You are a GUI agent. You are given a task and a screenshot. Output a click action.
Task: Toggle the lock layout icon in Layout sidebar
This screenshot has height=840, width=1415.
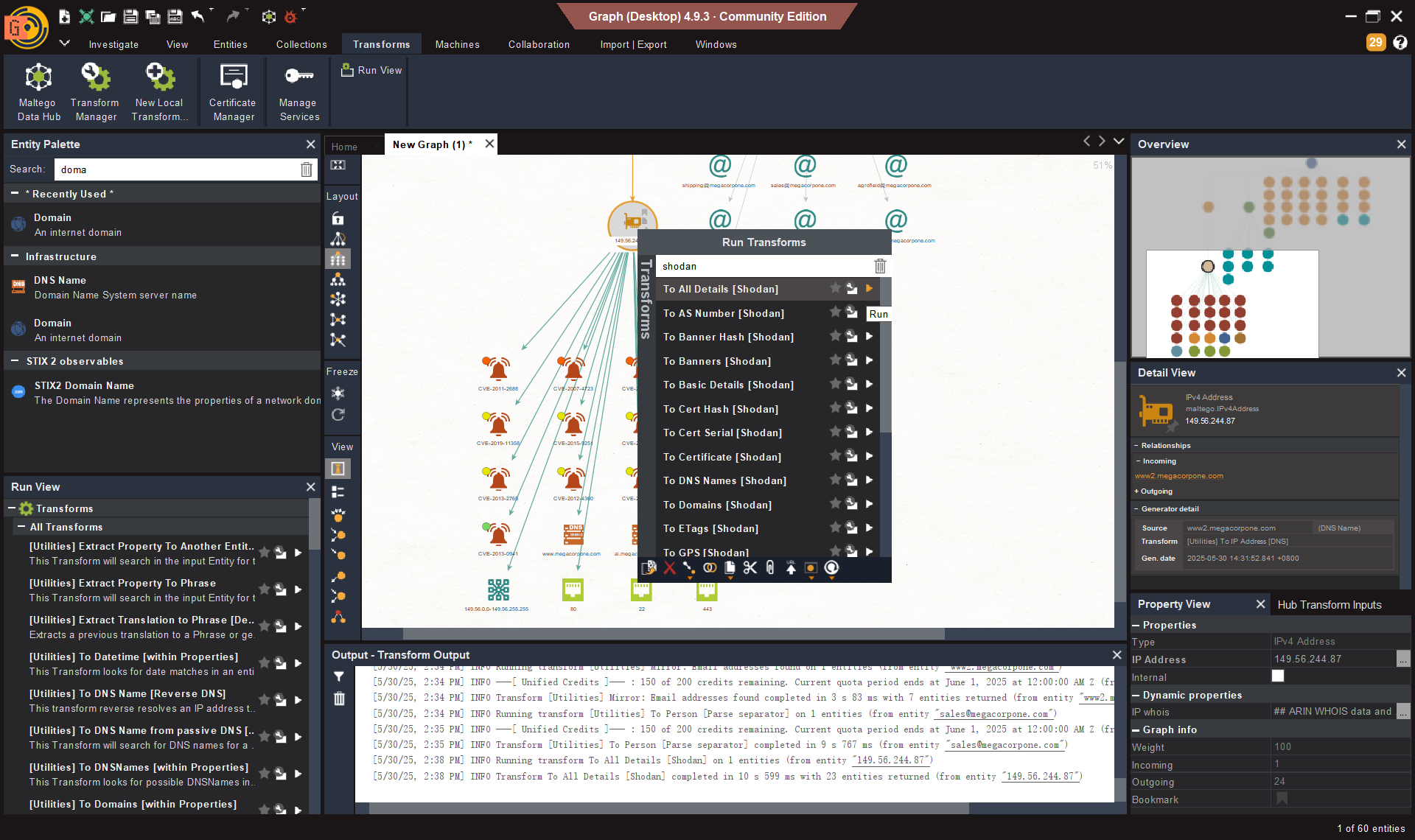point(338,219)
